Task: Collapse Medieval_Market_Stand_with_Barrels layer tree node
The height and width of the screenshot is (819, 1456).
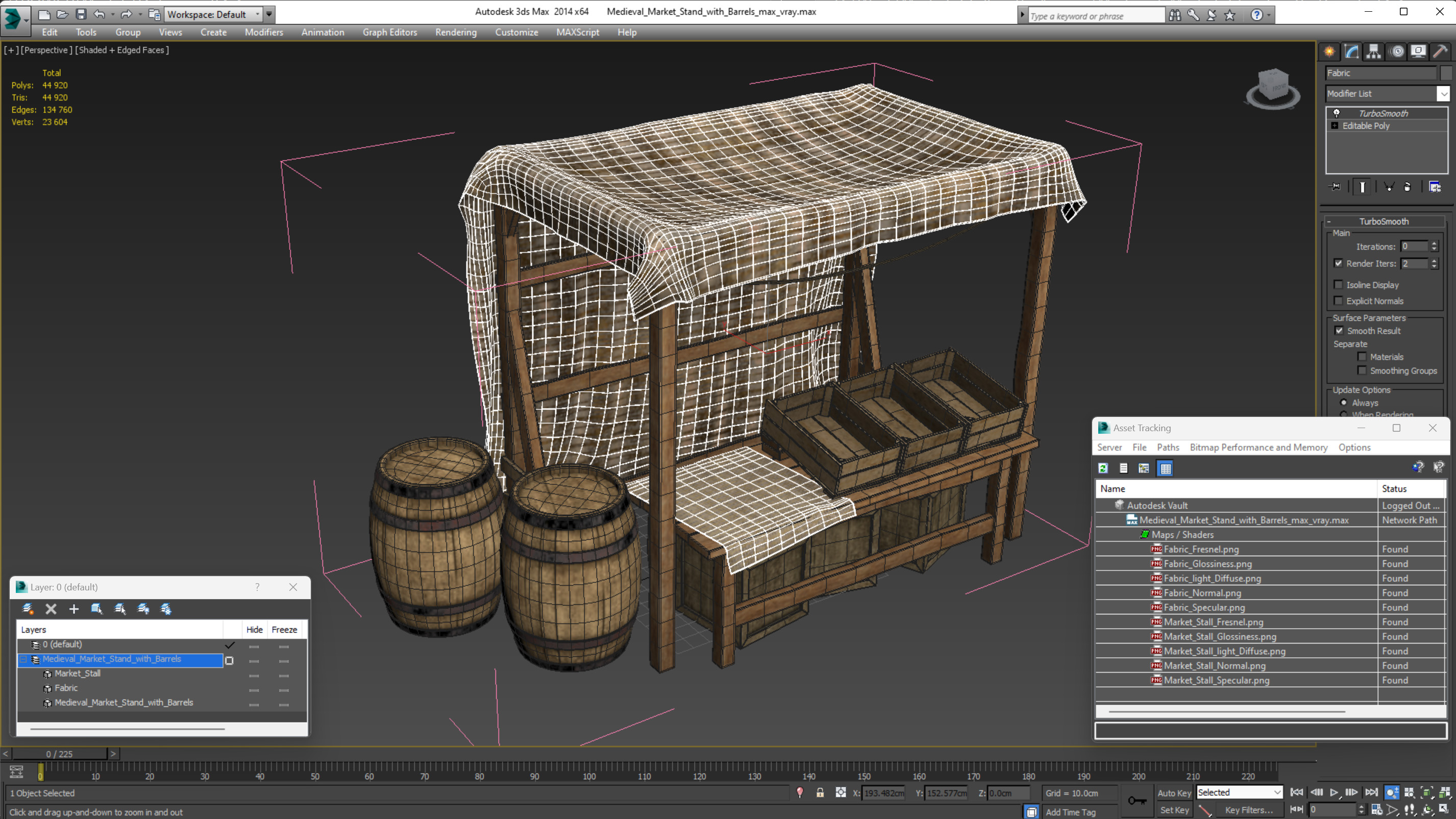Action: pos(24,659)
